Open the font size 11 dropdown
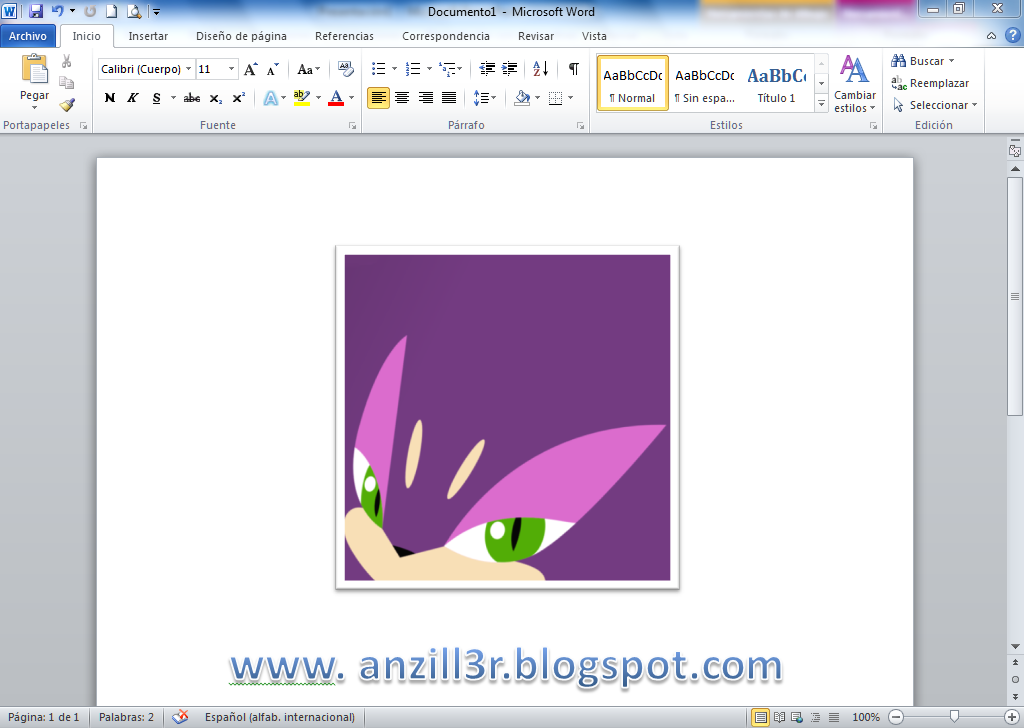 pyautogui.click(x=231, y=69)
